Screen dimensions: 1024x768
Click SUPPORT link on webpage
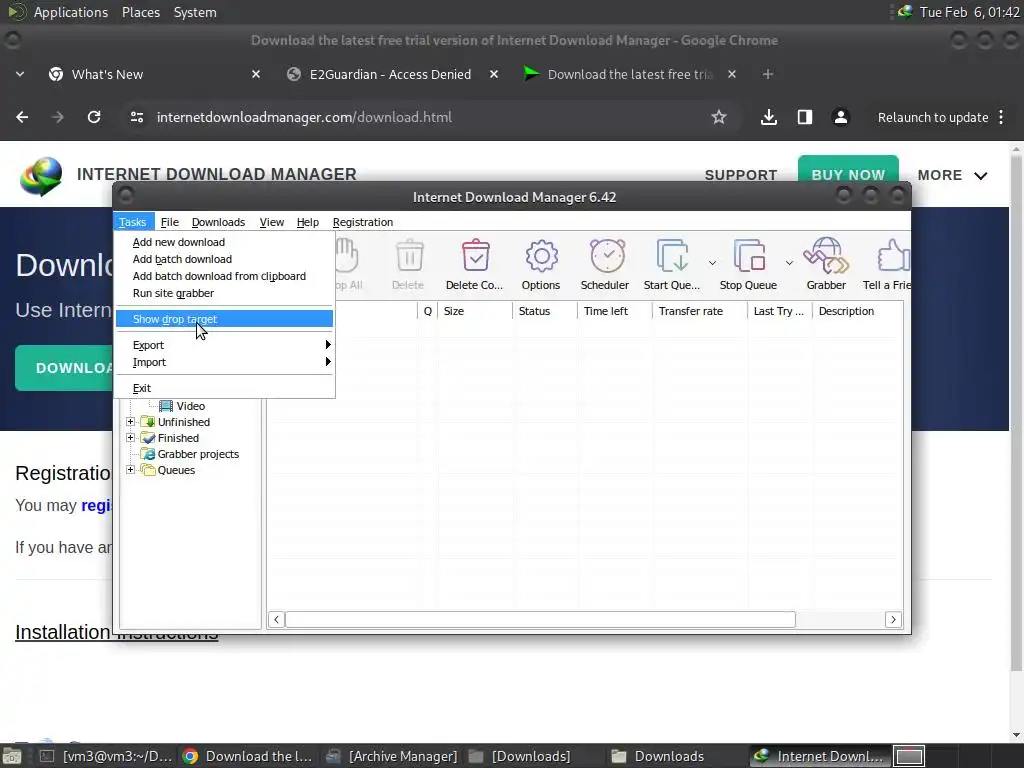[741, 175]
